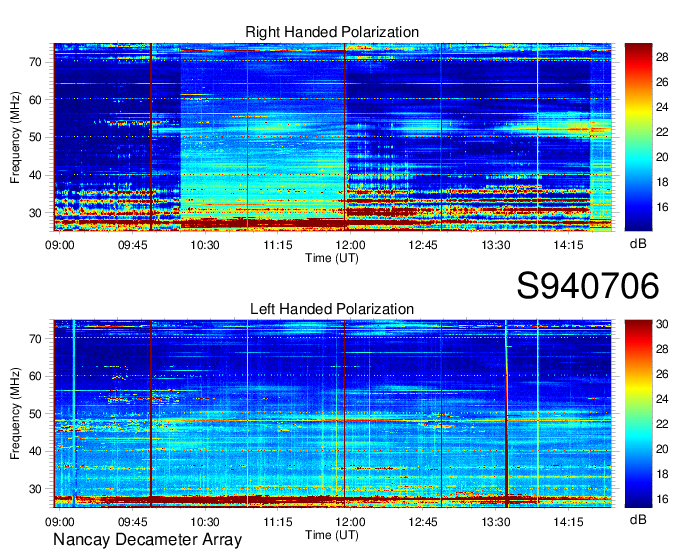This screenshot has width=680, height=552.
Task: Click the 13:30 tick under the Right Handed plot
Action: tap(496, 245)
